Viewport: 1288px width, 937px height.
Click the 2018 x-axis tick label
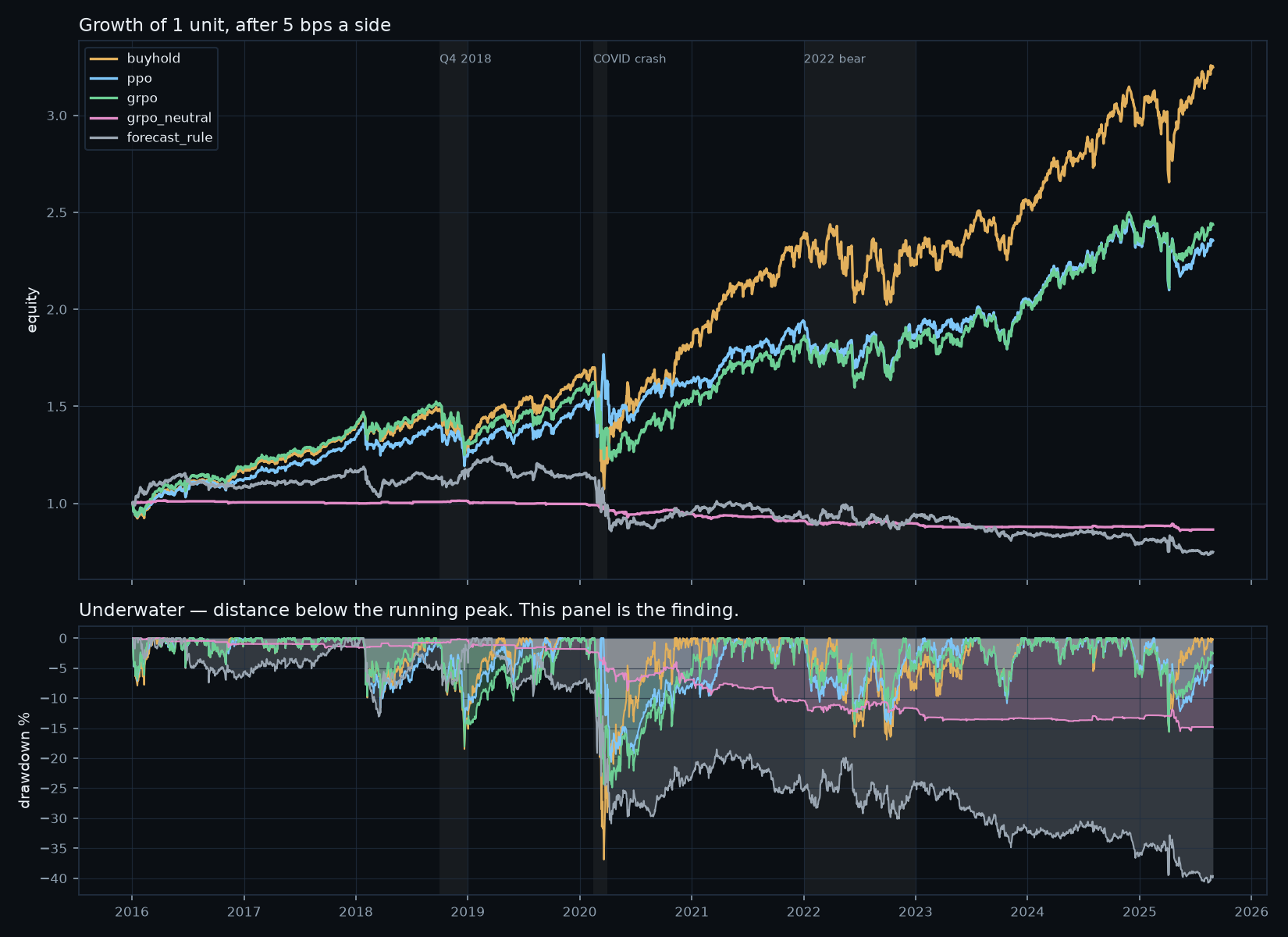(356, 912)
